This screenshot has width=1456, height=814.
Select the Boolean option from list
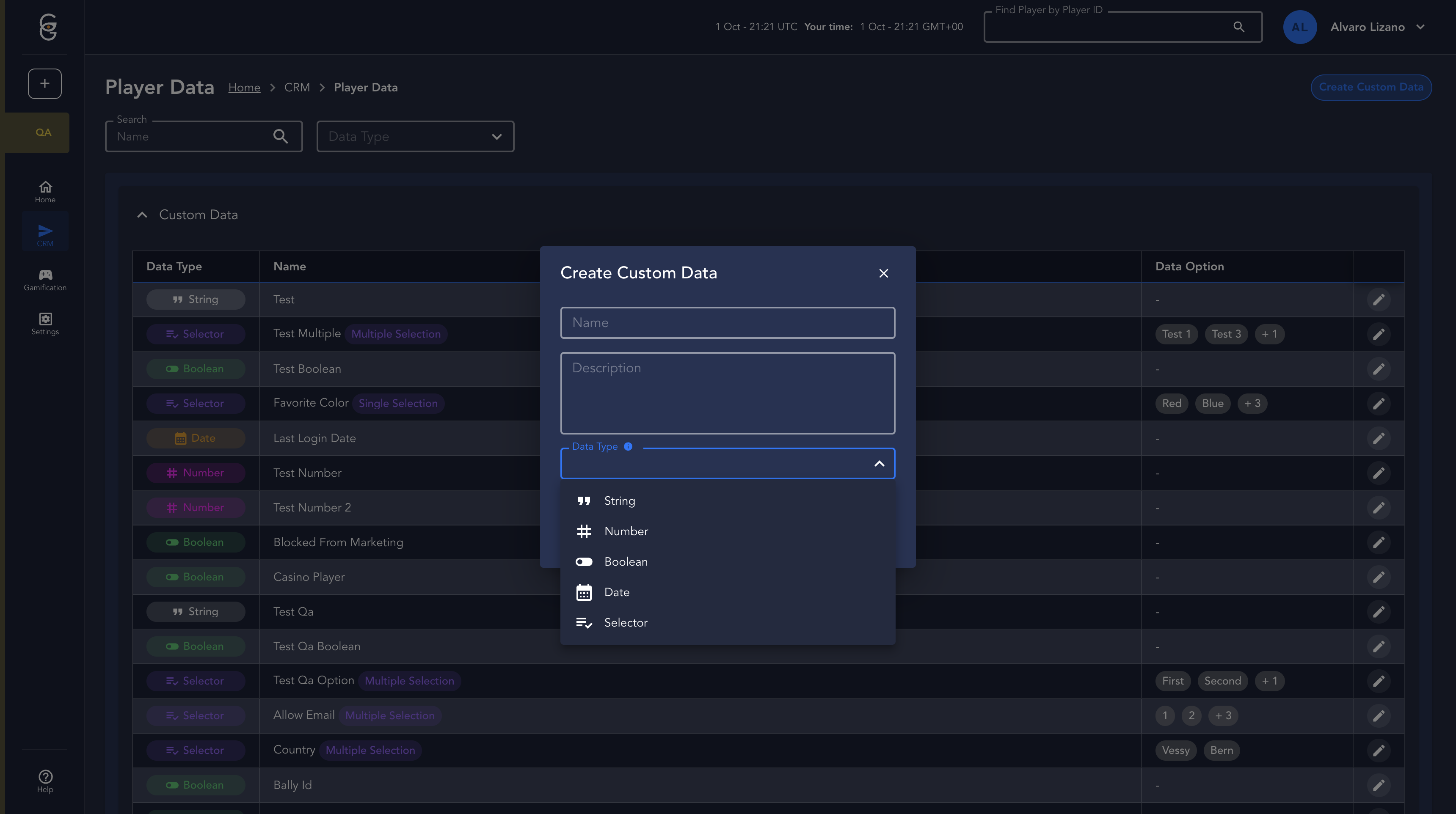click(x=626, y=561)
